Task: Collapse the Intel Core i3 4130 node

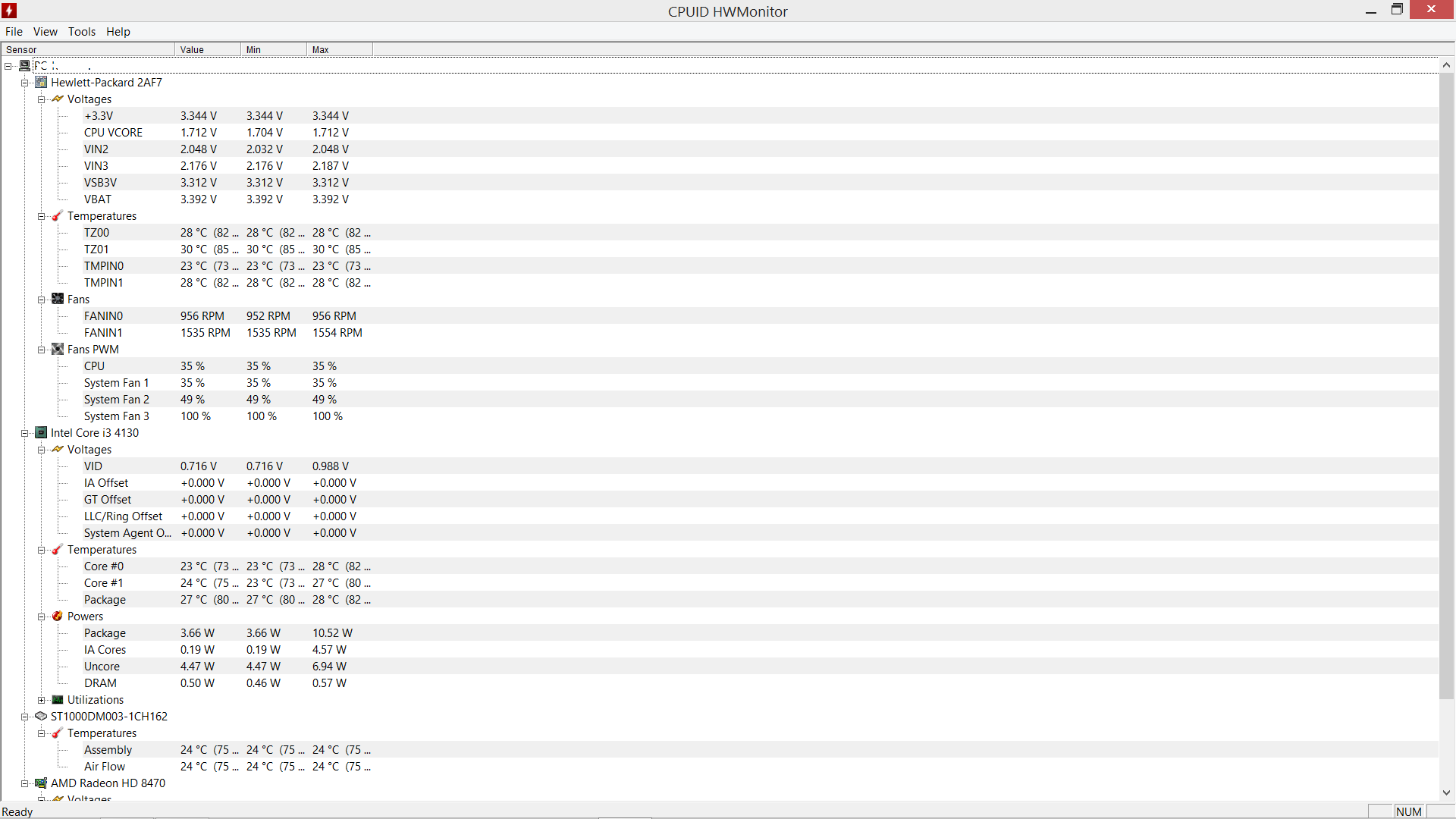Action: [25, 433]
